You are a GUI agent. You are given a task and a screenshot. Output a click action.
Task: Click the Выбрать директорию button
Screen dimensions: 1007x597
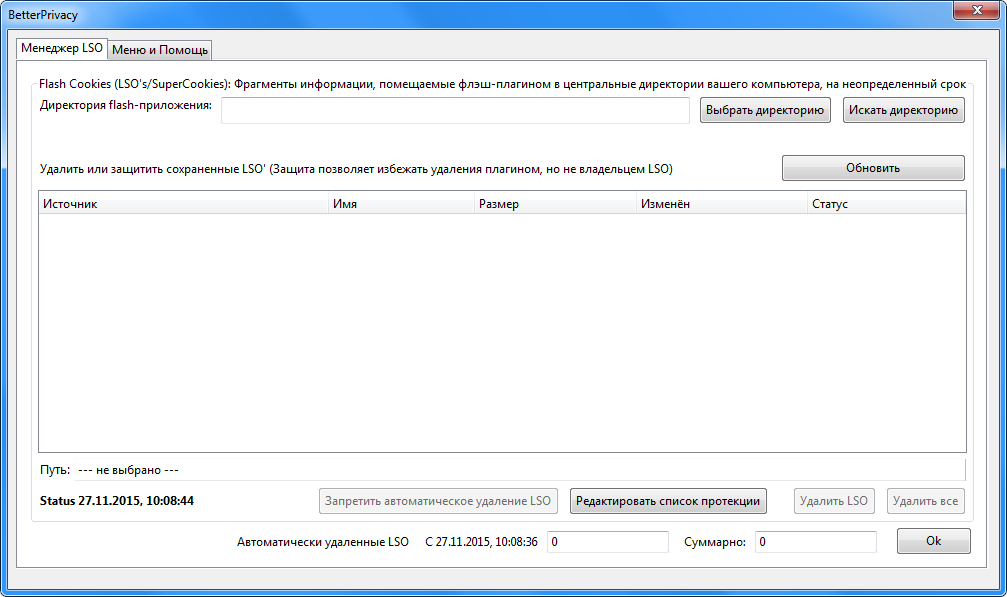tap(764, 110)
